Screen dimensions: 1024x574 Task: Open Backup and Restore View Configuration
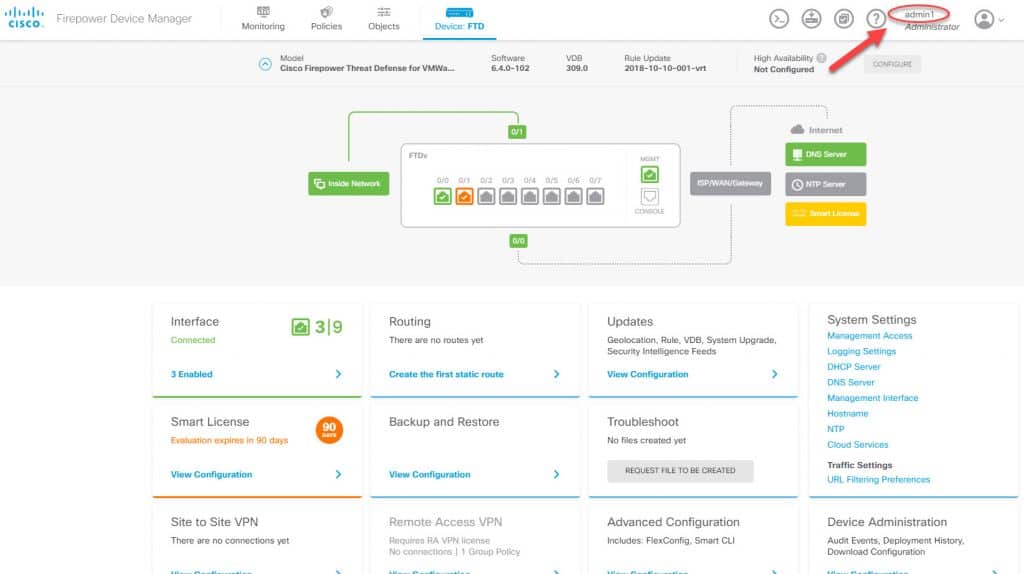pyautogui.click(x=429, y=475)
